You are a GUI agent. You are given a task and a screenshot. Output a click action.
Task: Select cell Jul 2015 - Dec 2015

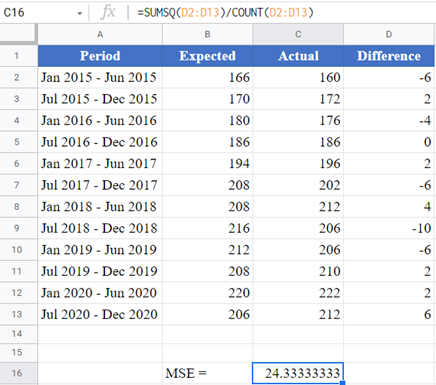click(x=100, y=99)
